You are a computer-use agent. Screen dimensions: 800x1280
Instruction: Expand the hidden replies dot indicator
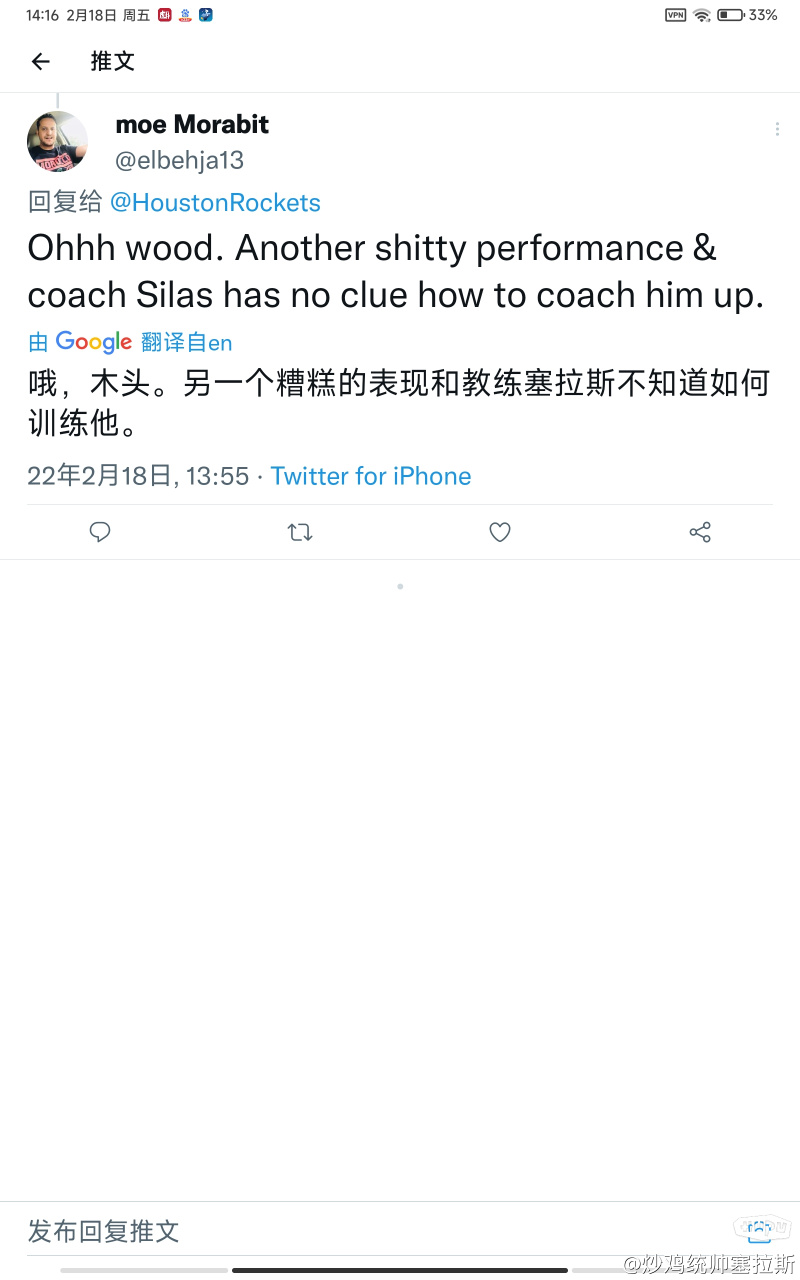coord(400,586)
